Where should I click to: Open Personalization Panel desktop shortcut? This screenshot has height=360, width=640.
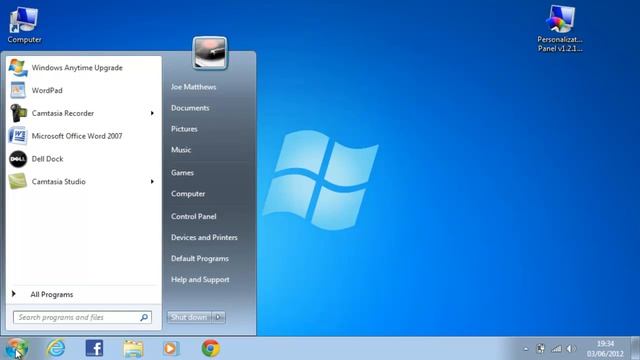coord(560,29)
